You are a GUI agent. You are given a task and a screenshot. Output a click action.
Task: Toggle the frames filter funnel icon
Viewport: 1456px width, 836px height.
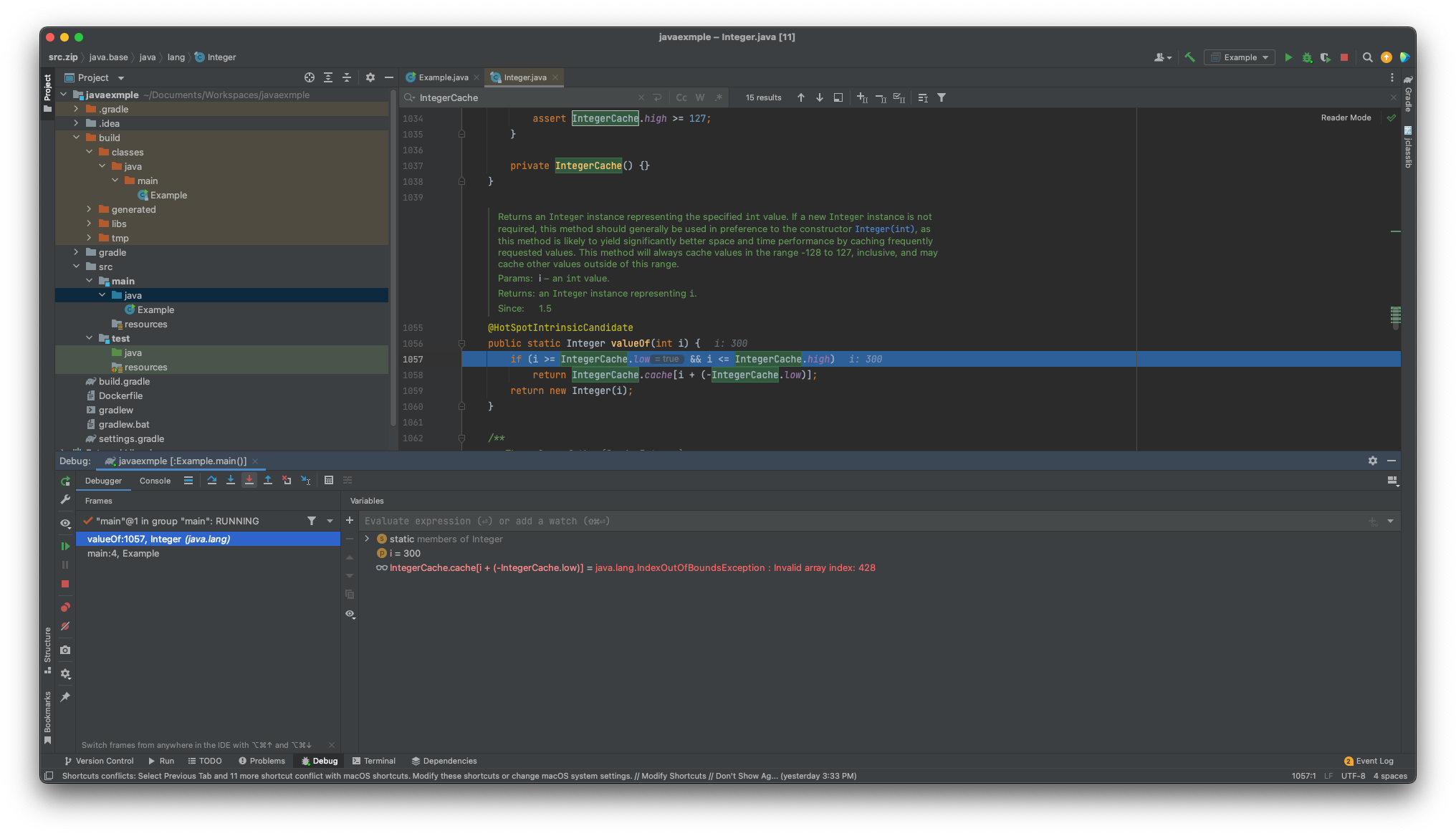312,521
